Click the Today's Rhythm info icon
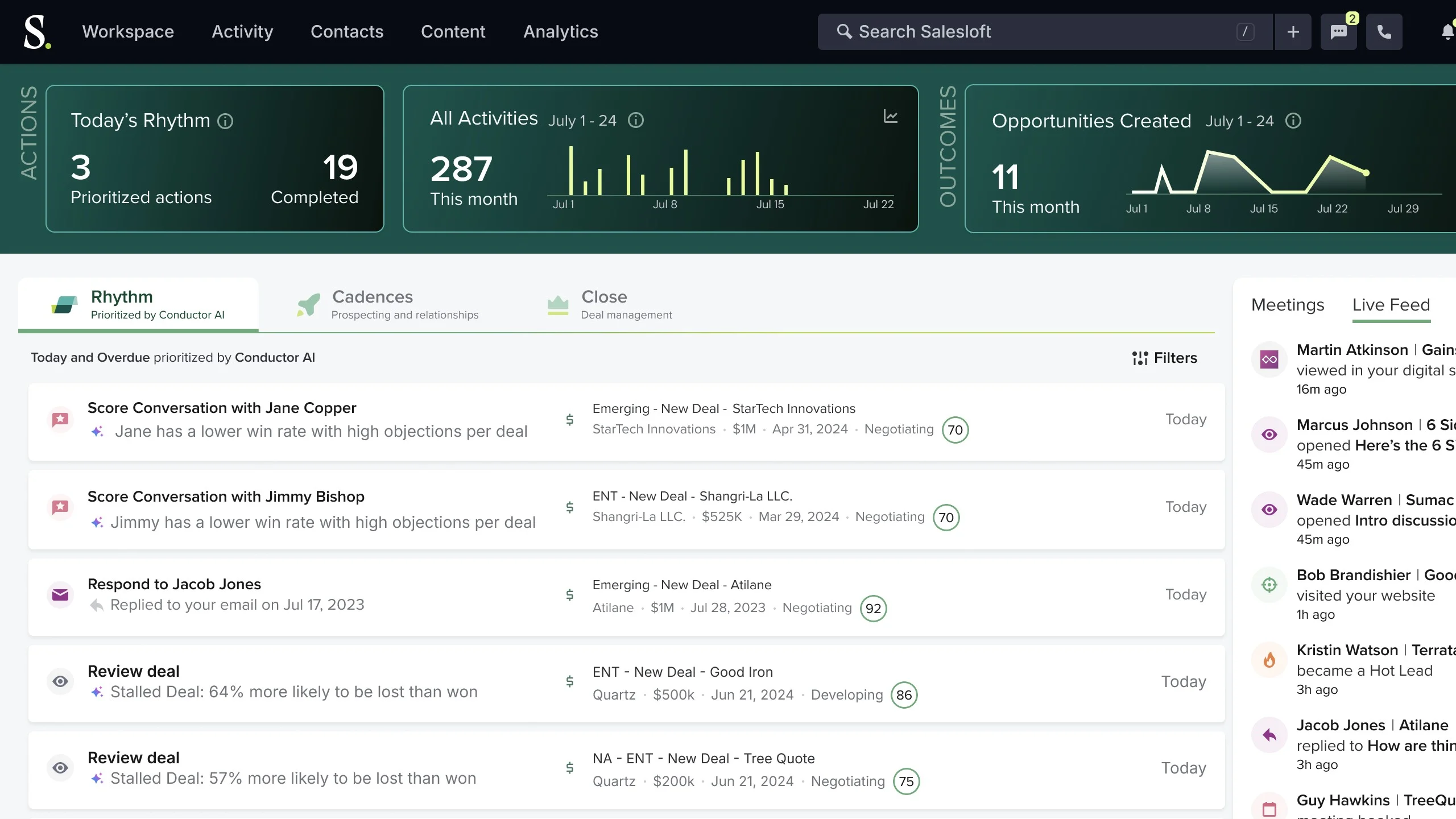The height and width of the screenshot is (819, 1456). tap(225, 121)
